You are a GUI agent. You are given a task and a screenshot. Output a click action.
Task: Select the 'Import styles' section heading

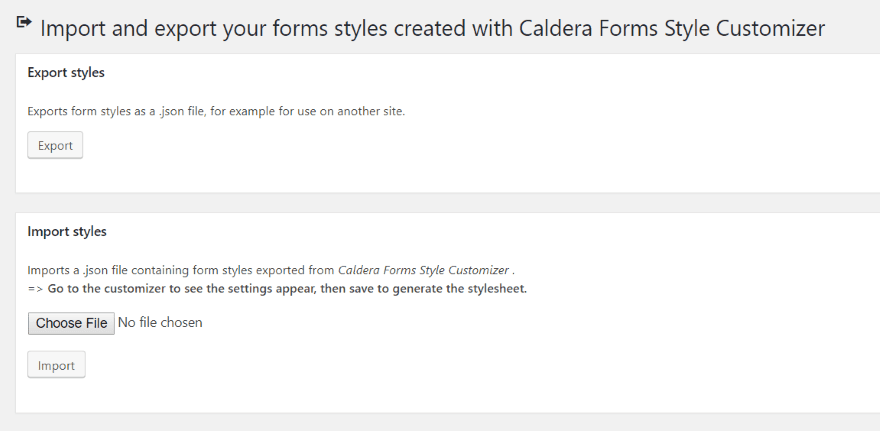(67, 232)
